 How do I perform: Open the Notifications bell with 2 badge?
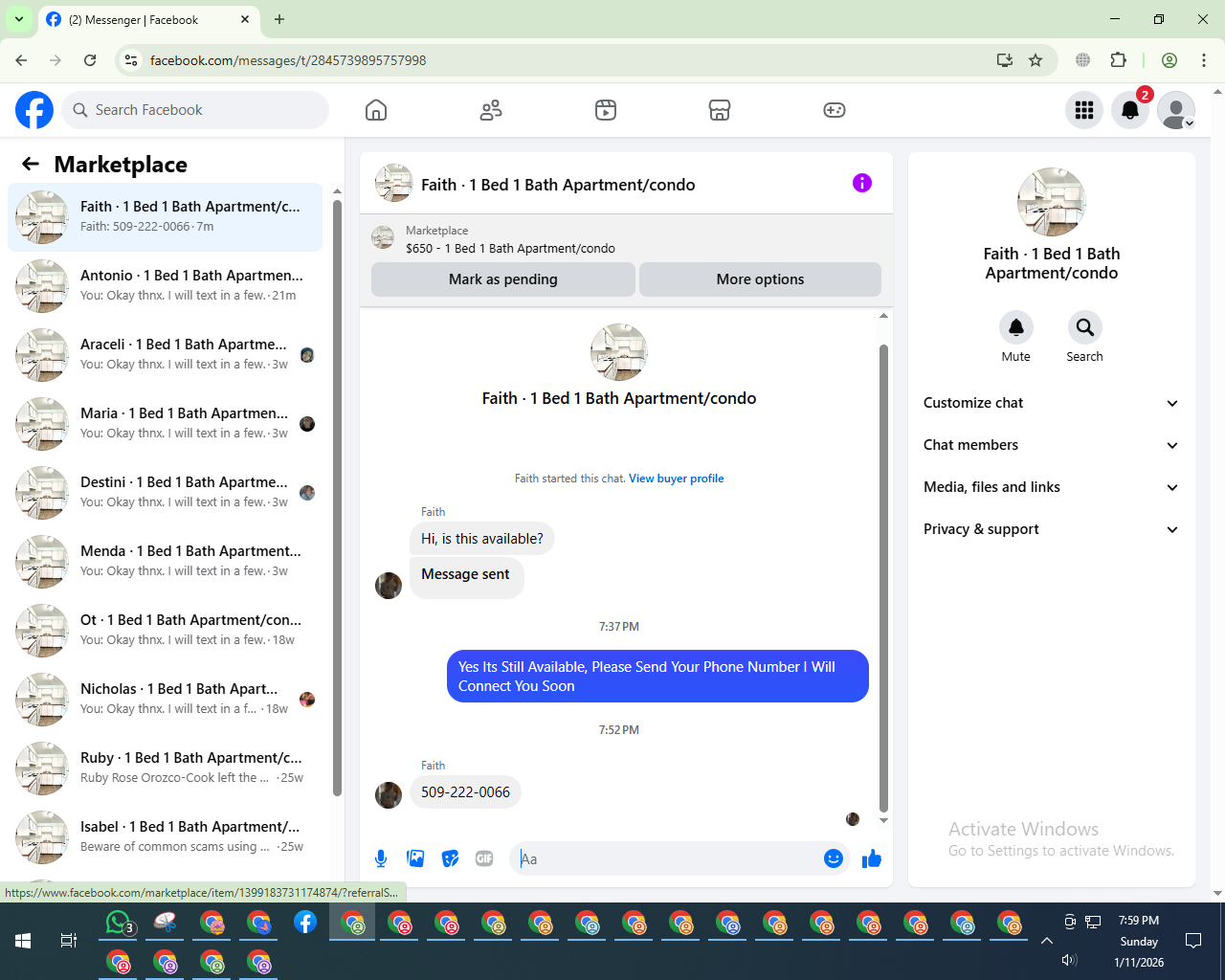[x=1130, y=110]
